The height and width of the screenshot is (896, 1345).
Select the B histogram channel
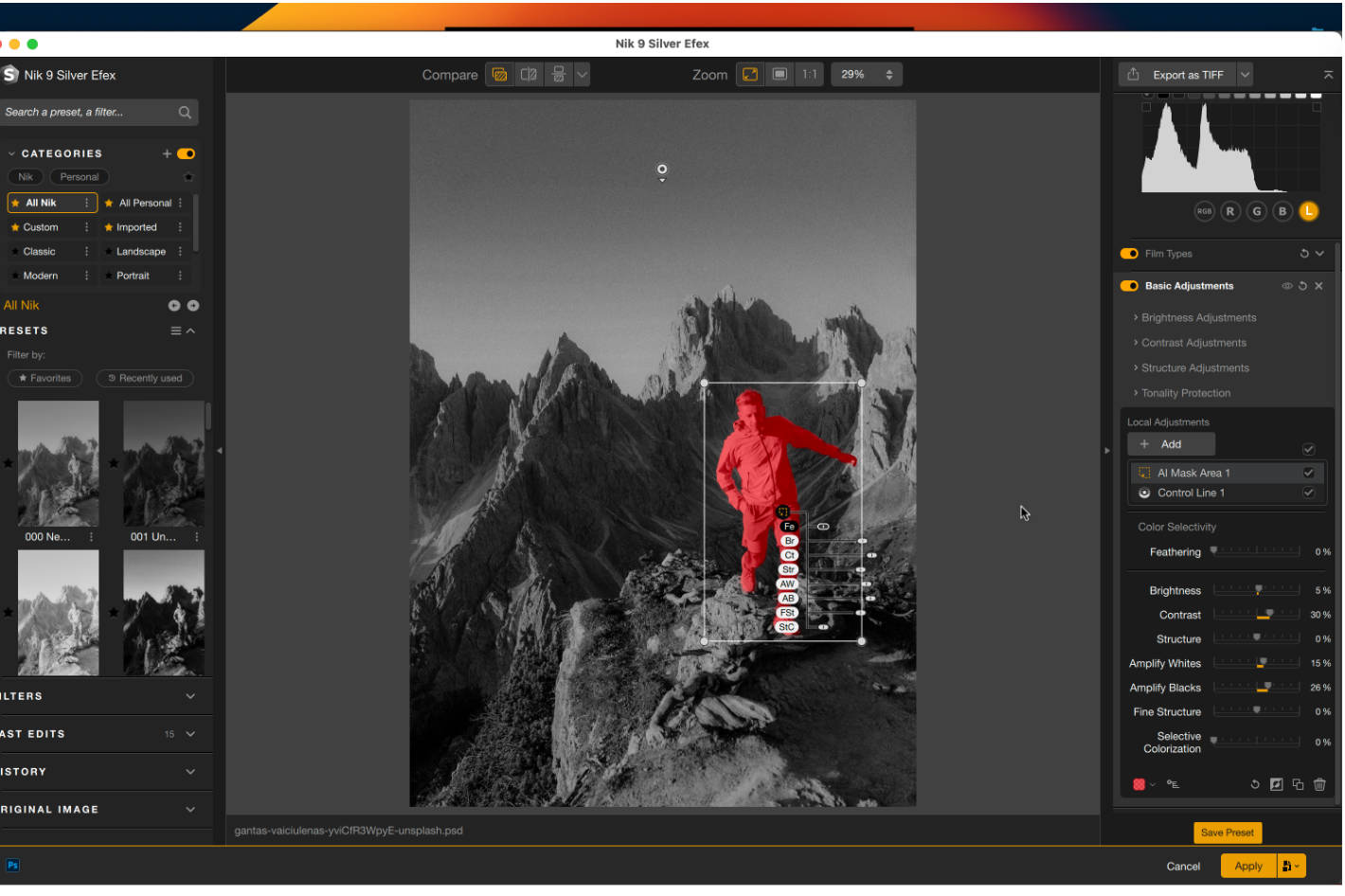coord(1284,212)
